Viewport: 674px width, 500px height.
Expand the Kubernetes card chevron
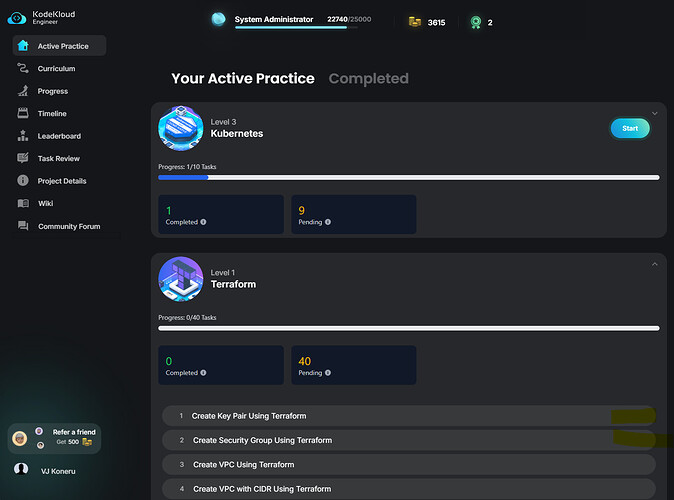coord(654,113)
